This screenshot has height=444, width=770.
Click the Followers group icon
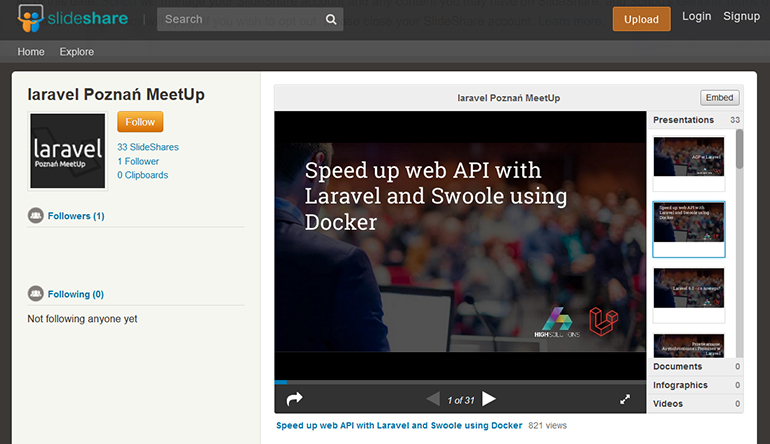pyautogui.click(x=35, y=216)
